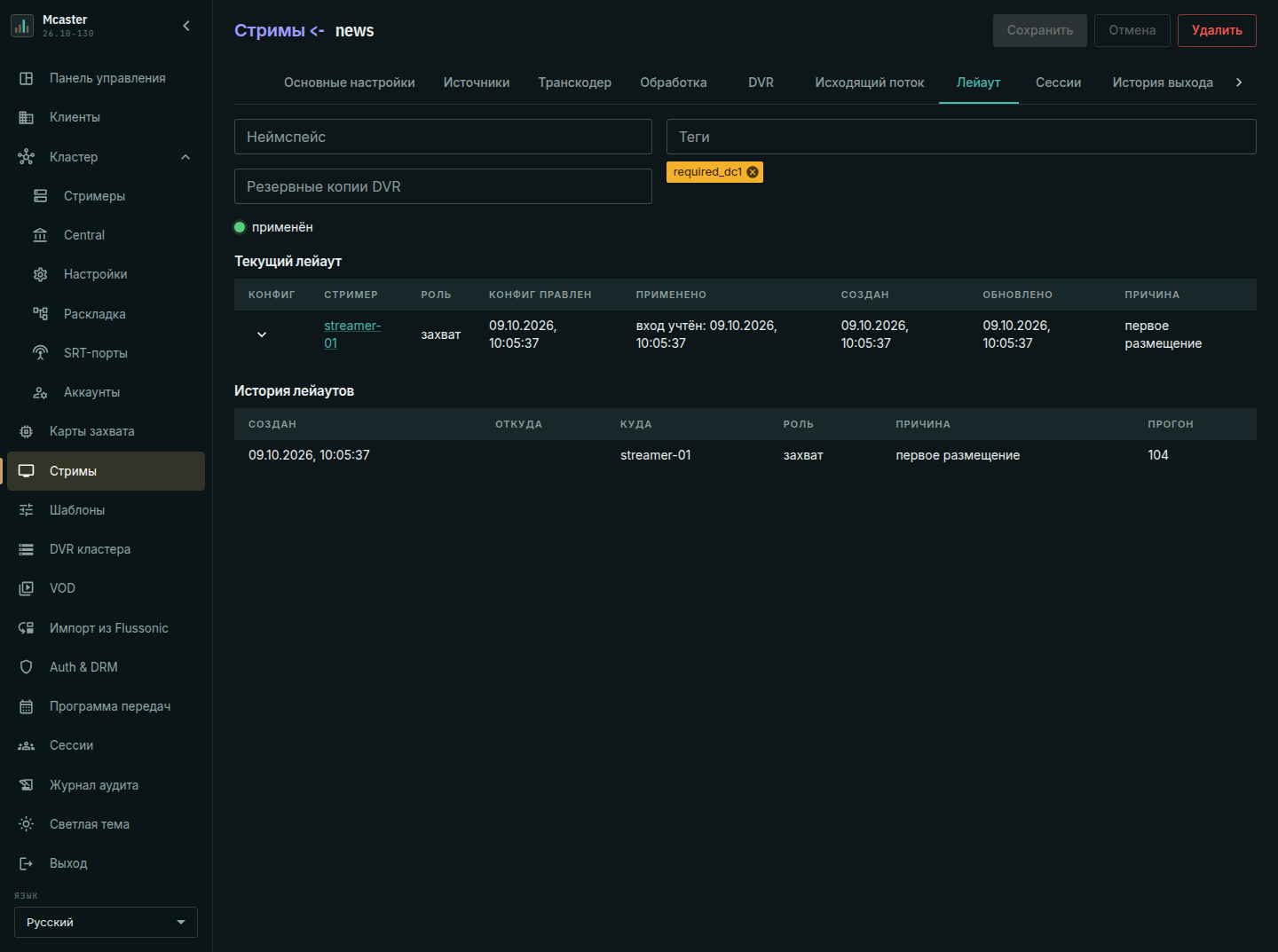
Task: Go back via the Стримы breadcrumb
Action: click(x=270, y=30)
